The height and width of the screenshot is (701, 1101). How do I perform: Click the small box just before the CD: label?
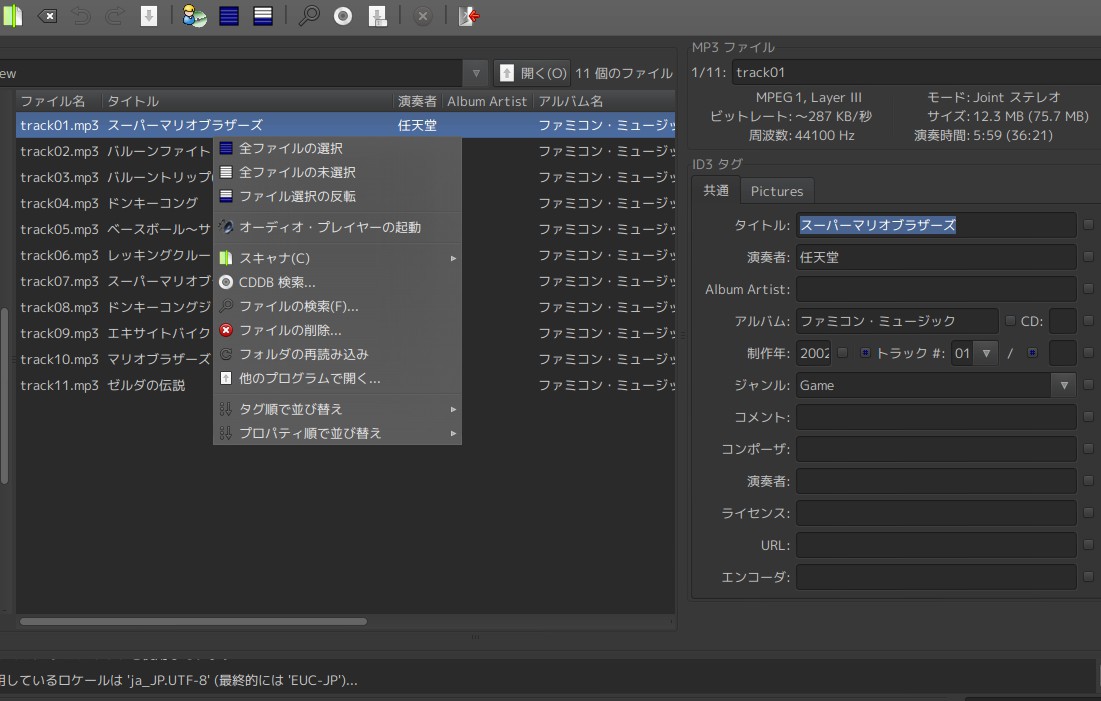coord(1010,321)
